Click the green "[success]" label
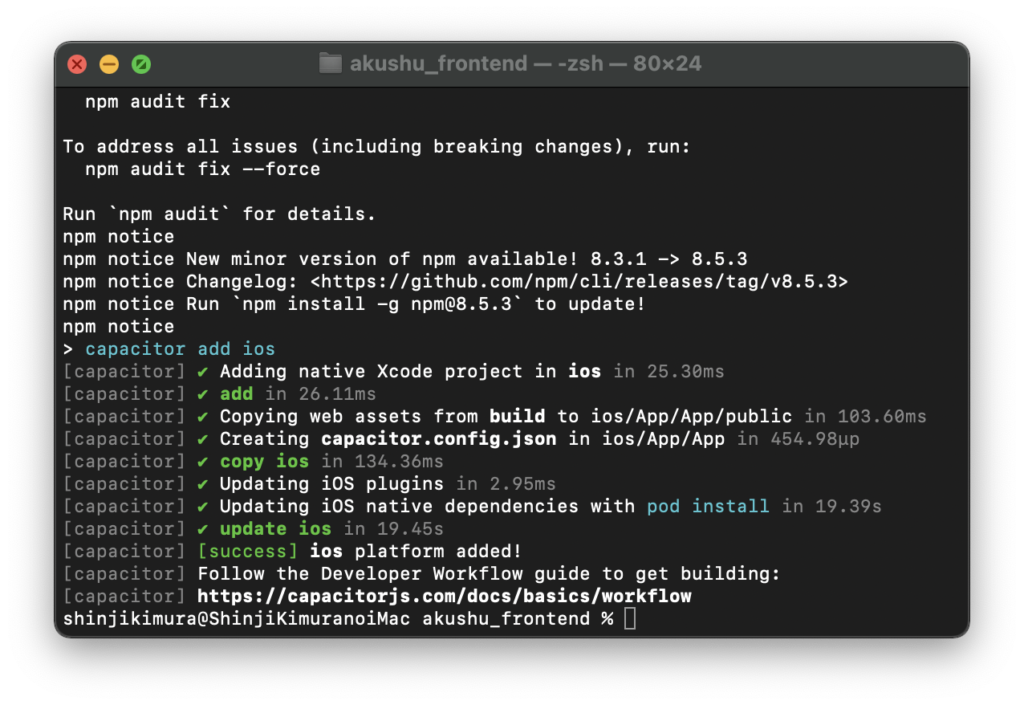1024x705 pixels. click(248, 552)
